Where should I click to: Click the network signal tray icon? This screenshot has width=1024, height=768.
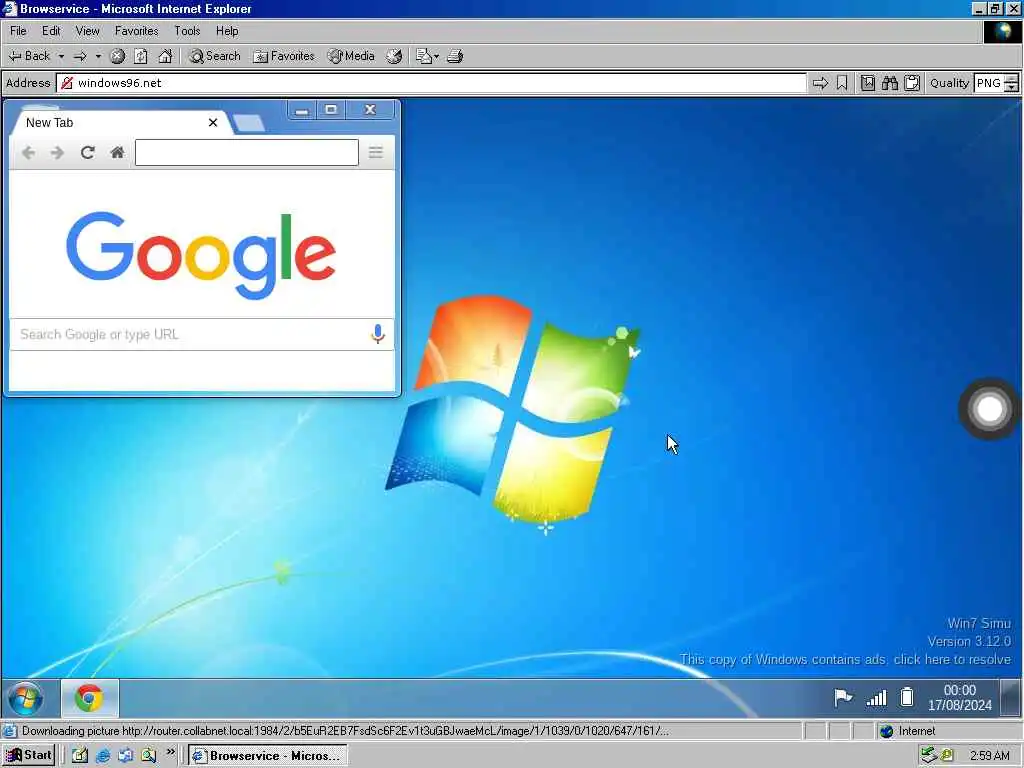click(x=876, y=697)
